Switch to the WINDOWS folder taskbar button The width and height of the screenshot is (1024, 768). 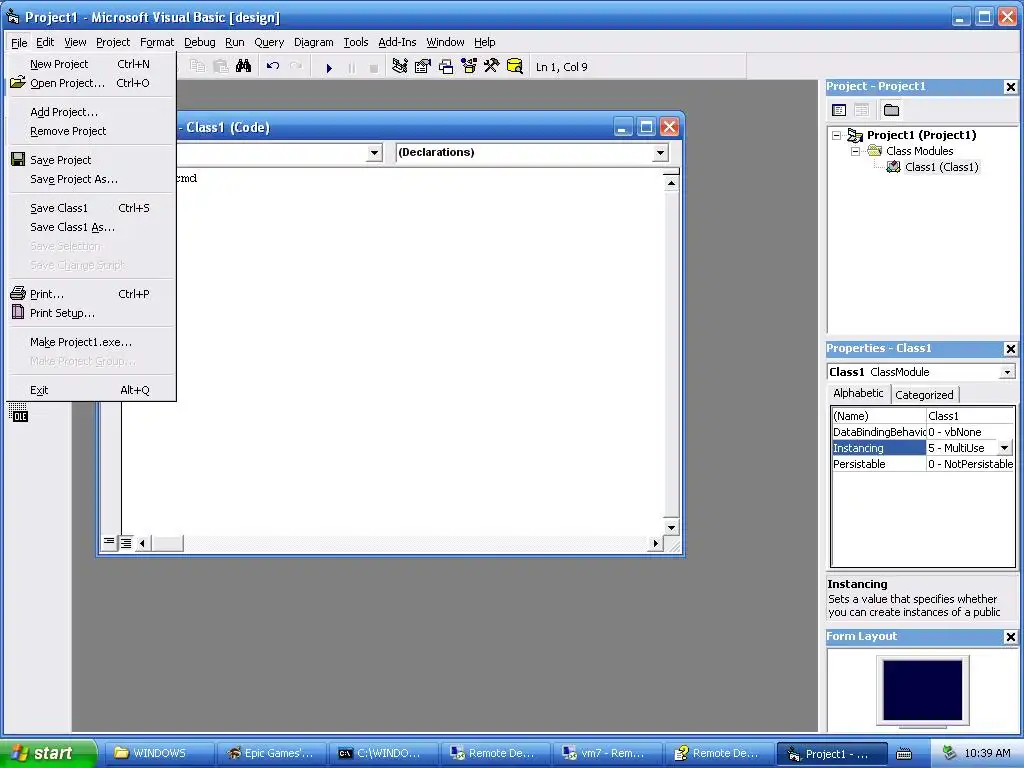pyautogui.click(x=159, y=754)
